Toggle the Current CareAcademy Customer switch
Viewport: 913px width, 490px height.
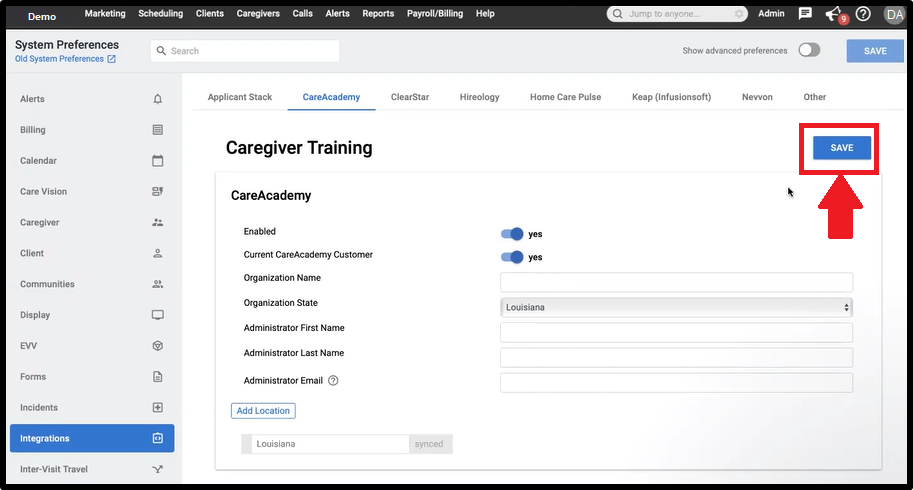(512, 257)
